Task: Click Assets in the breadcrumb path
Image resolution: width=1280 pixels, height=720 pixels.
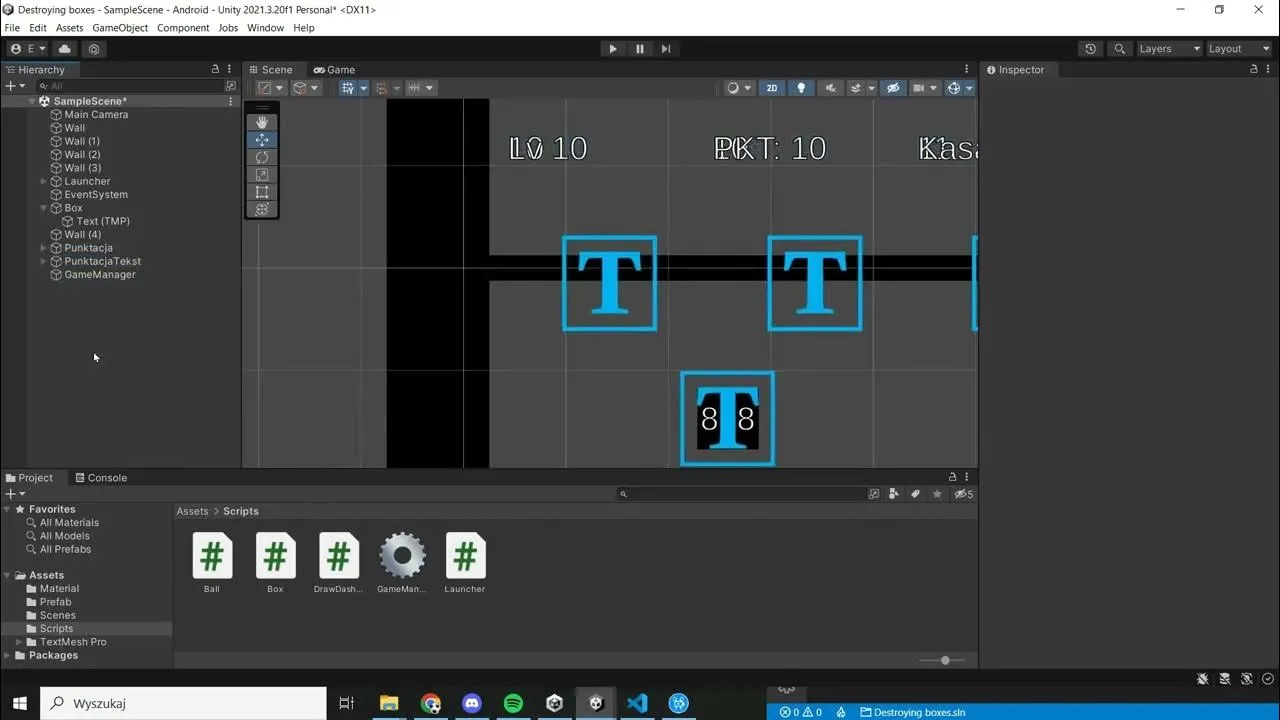Action: (192, 511)
